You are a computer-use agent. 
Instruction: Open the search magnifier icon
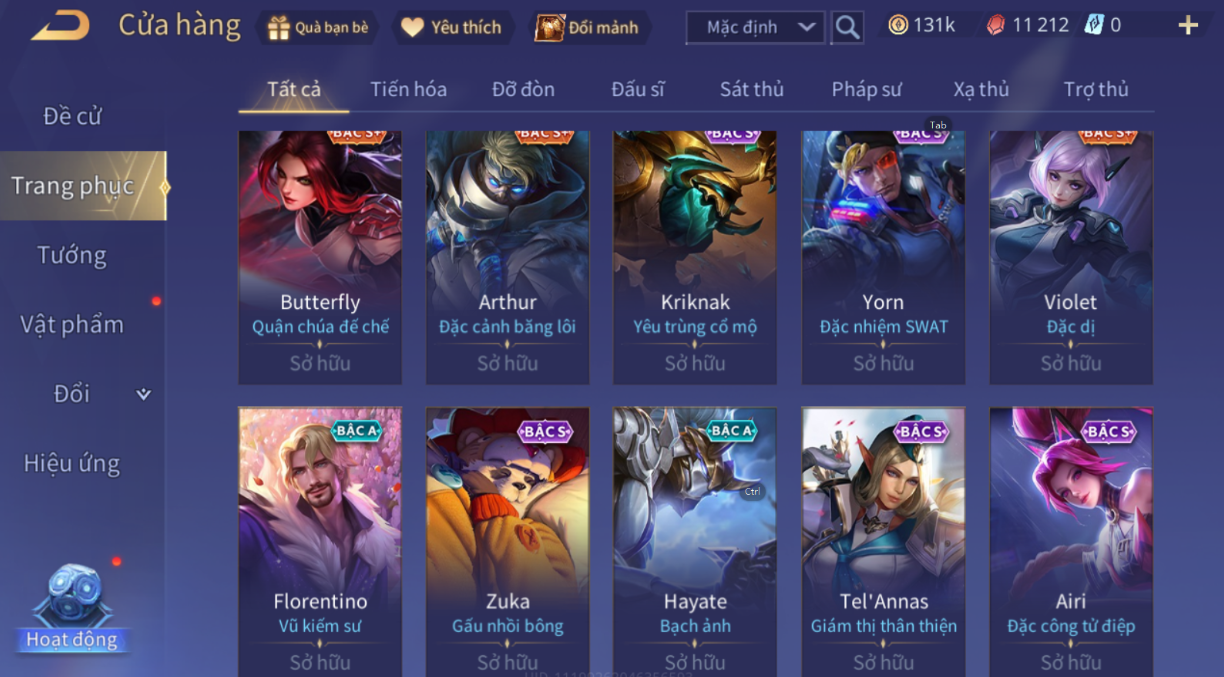pos(847,27)
